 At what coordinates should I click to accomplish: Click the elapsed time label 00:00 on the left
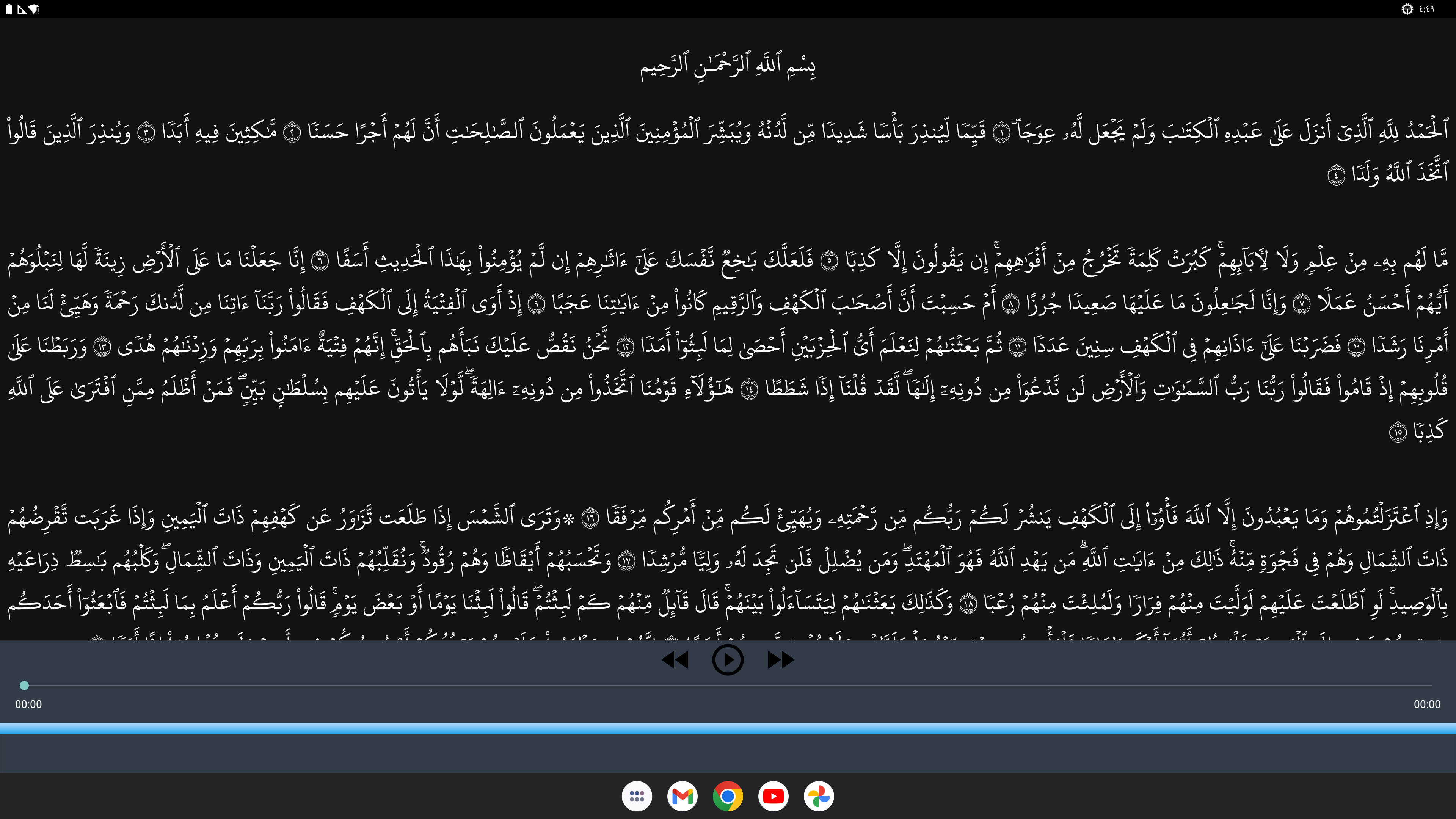point(28,704)
